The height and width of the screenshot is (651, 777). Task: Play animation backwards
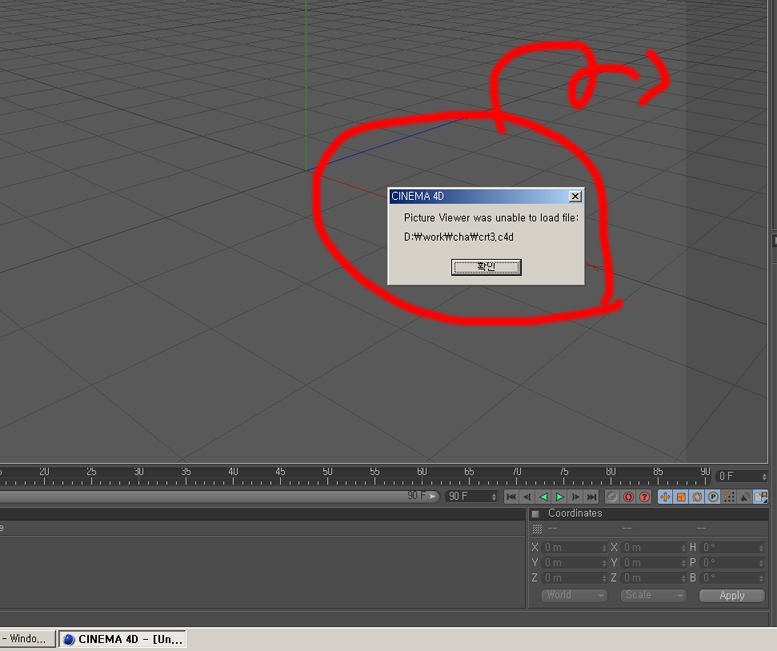click(544, 496)
